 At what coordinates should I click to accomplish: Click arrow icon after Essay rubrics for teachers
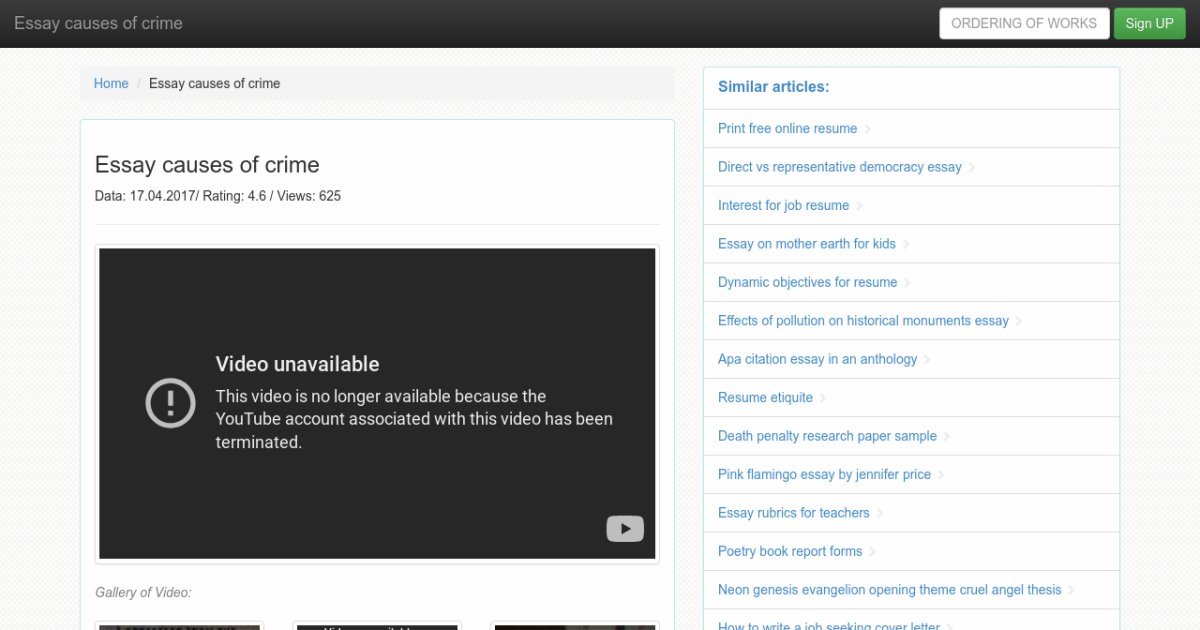[x=880, y=513]
